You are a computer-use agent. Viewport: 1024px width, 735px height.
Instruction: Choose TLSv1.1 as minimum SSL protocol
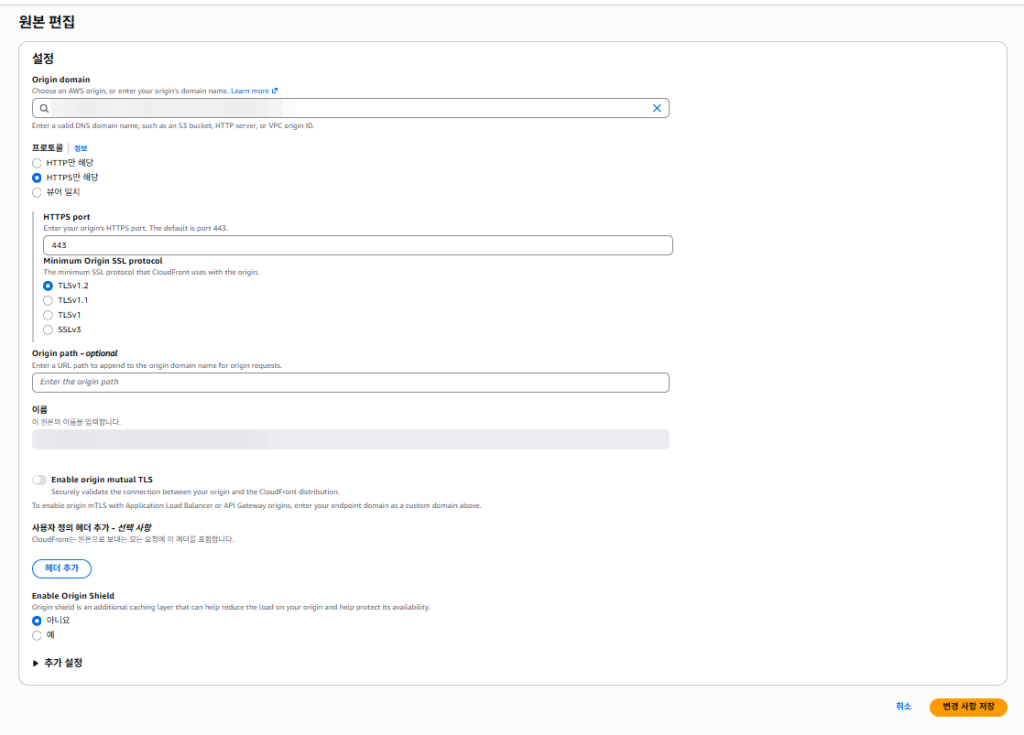(x=48, y=301)
